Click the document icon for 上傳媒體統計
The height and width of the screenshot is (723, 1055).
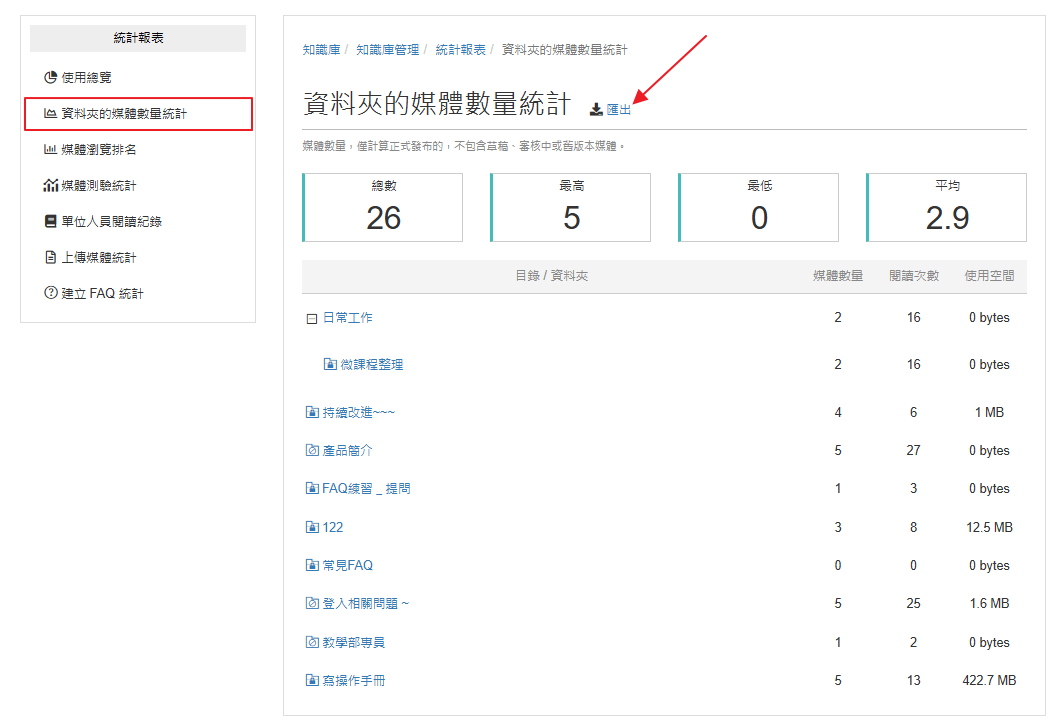tap(50, 258)
